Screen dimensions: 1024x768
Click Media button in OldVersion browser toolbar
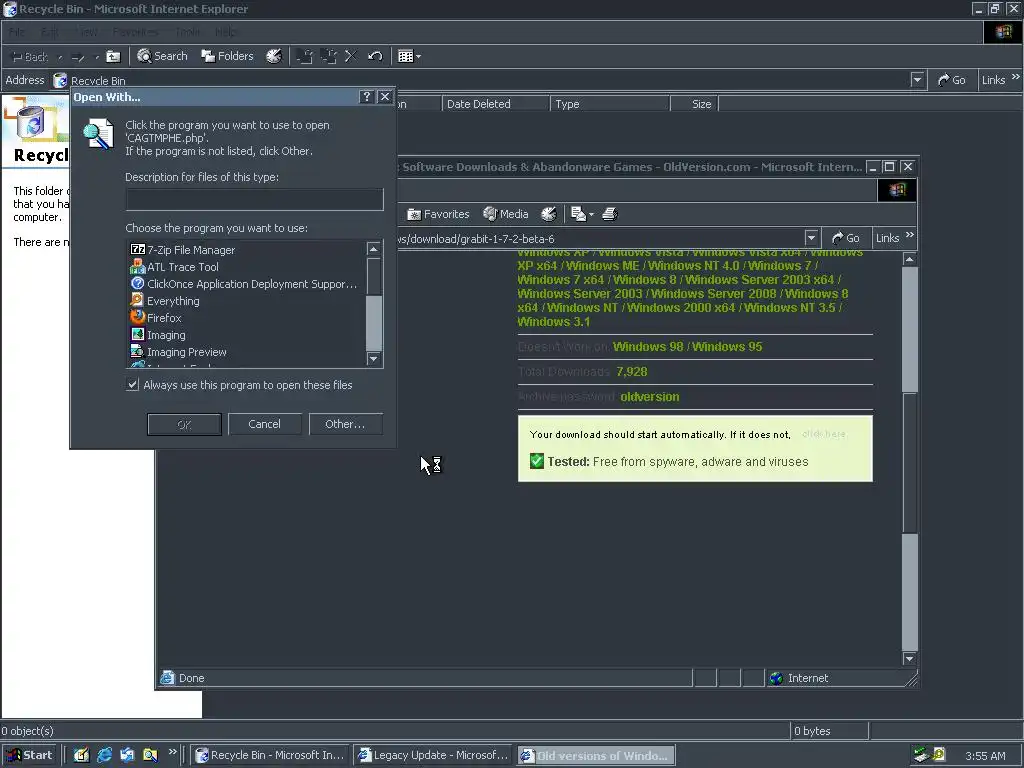(x=505, y=214)
